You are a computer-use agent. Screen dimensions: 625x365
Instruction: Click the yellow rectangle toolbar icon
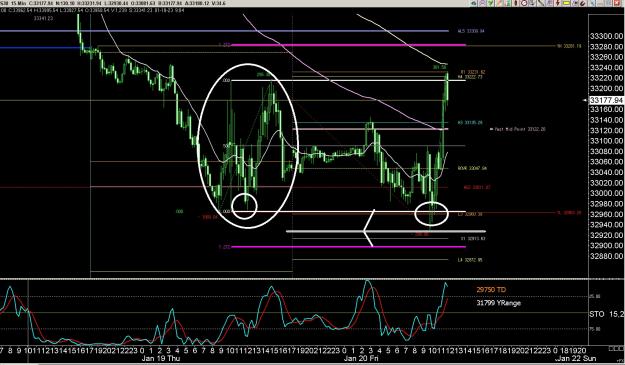coord(566,3)
